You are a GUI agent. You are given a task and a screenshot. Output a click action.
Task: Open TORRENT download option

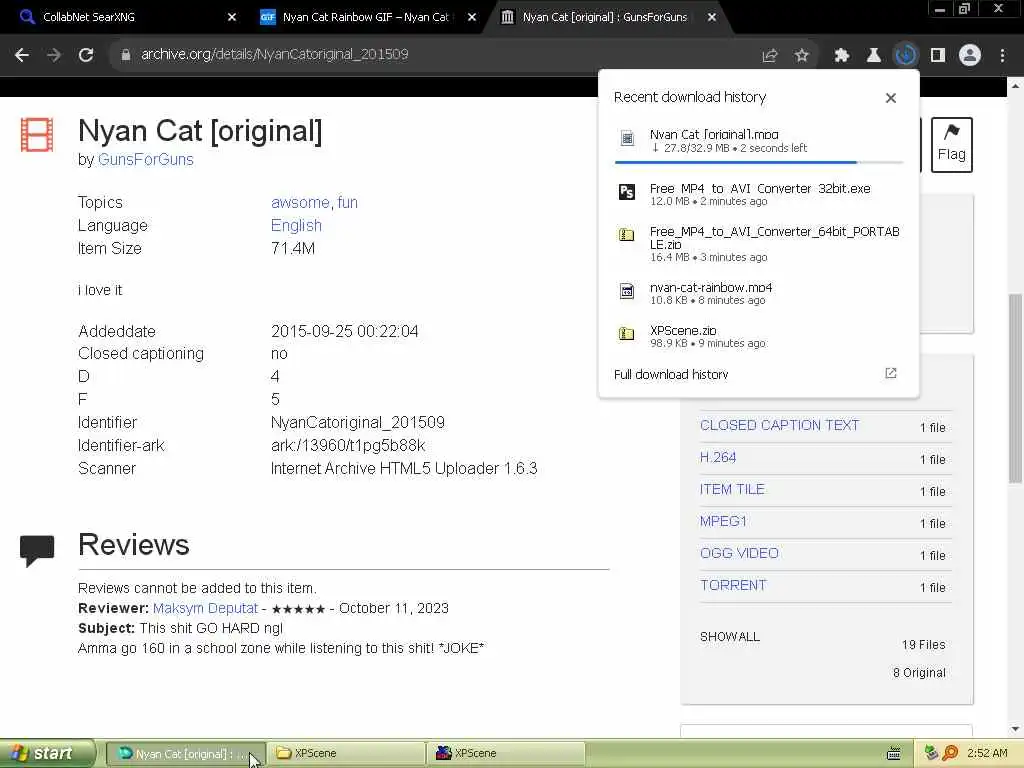click(x=733, y=585)
